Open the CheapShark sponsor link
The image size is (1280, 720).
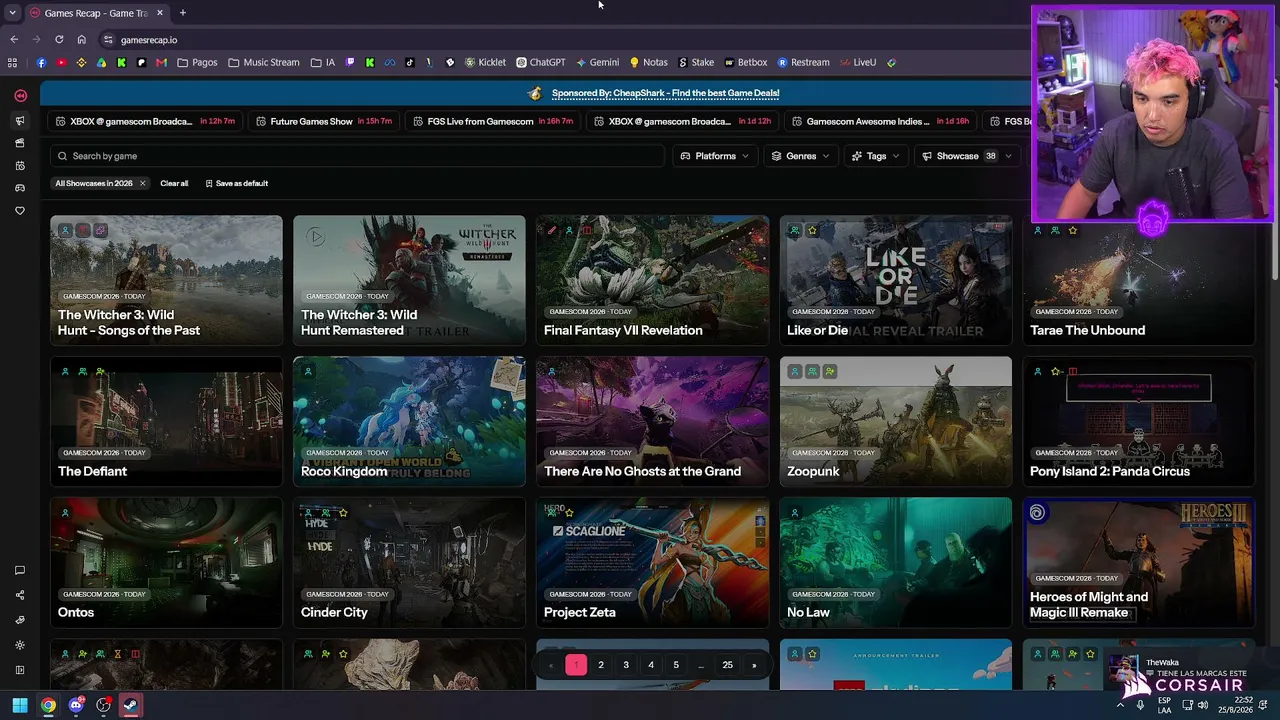point(666,93)
